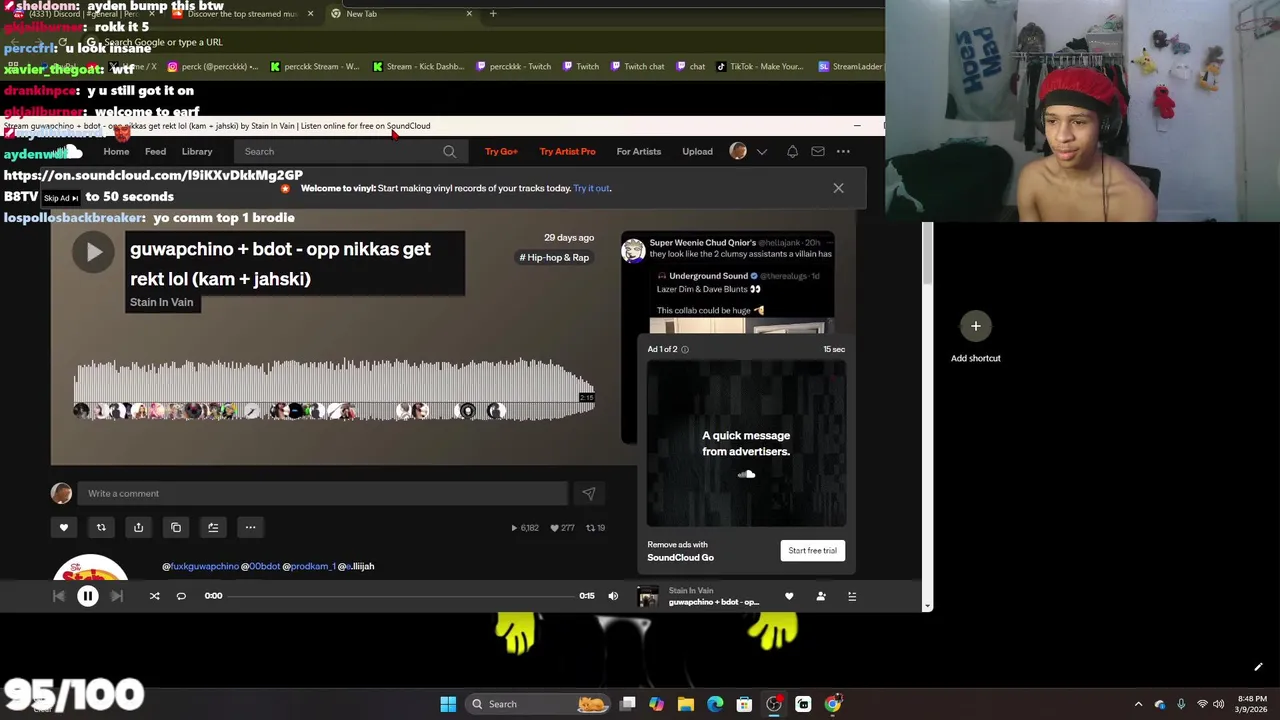Image resolution: width=1280 pixels, height=720 pixels.
Task: Open the messages envelope
Action: pos(817,152)
